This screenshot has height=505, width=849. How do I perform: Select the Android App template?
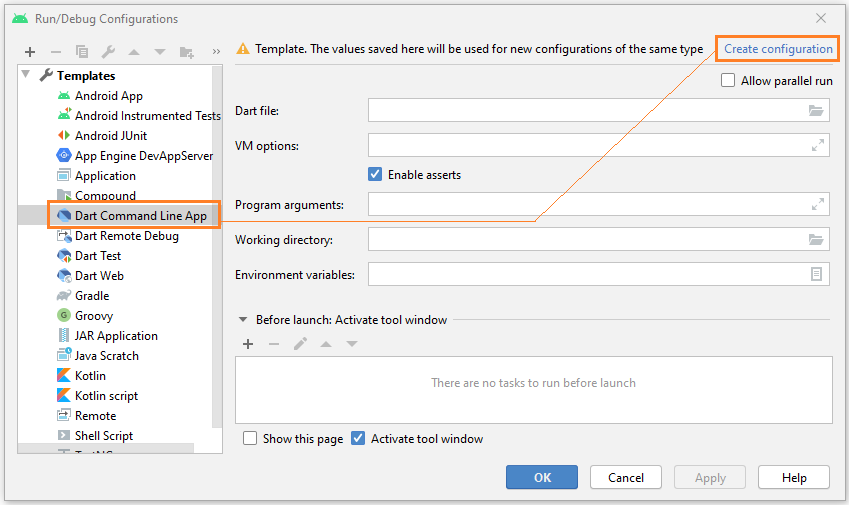pyautogui.click(x=108, y=96)
